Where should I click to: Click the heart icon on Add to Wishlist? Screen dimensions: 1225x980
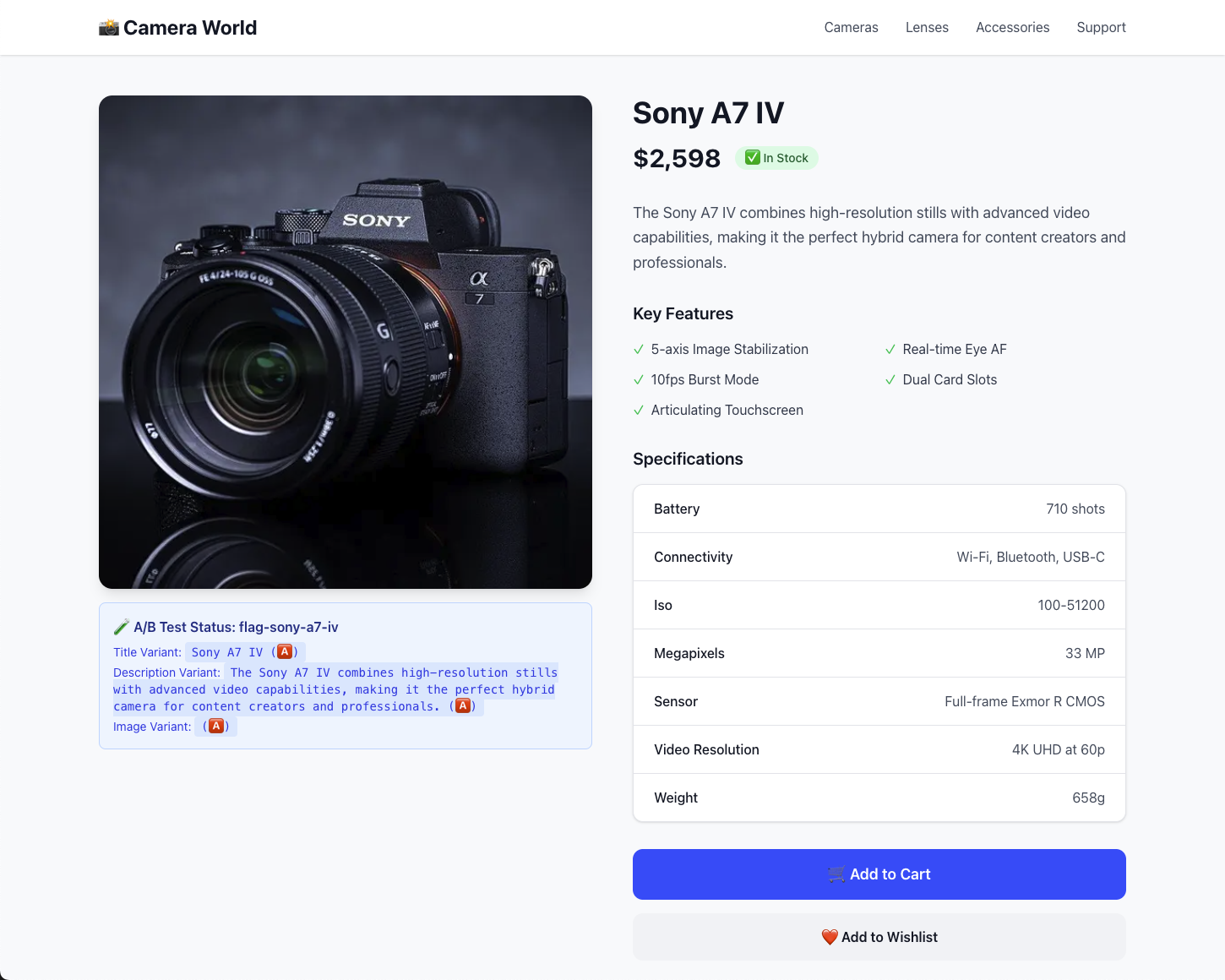pos(830,937)
